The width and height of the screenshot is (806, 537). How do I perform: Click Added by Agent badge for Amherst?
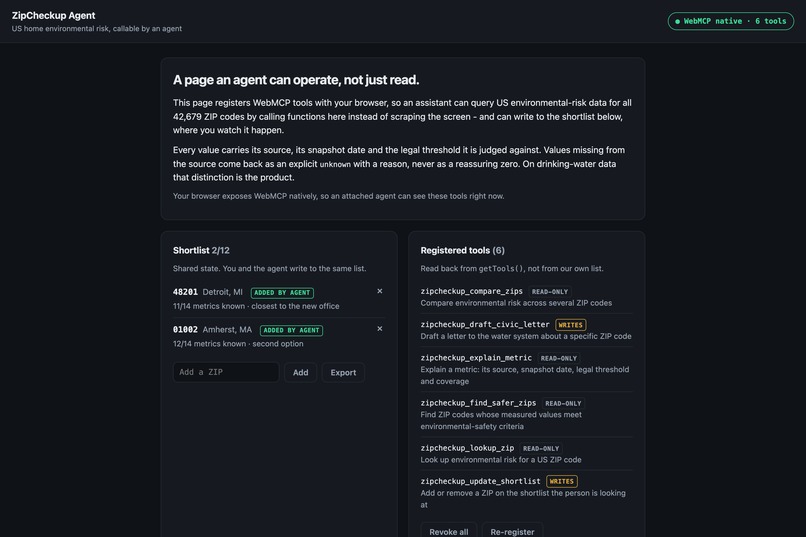pyautogui.click(x=291, y=330)
